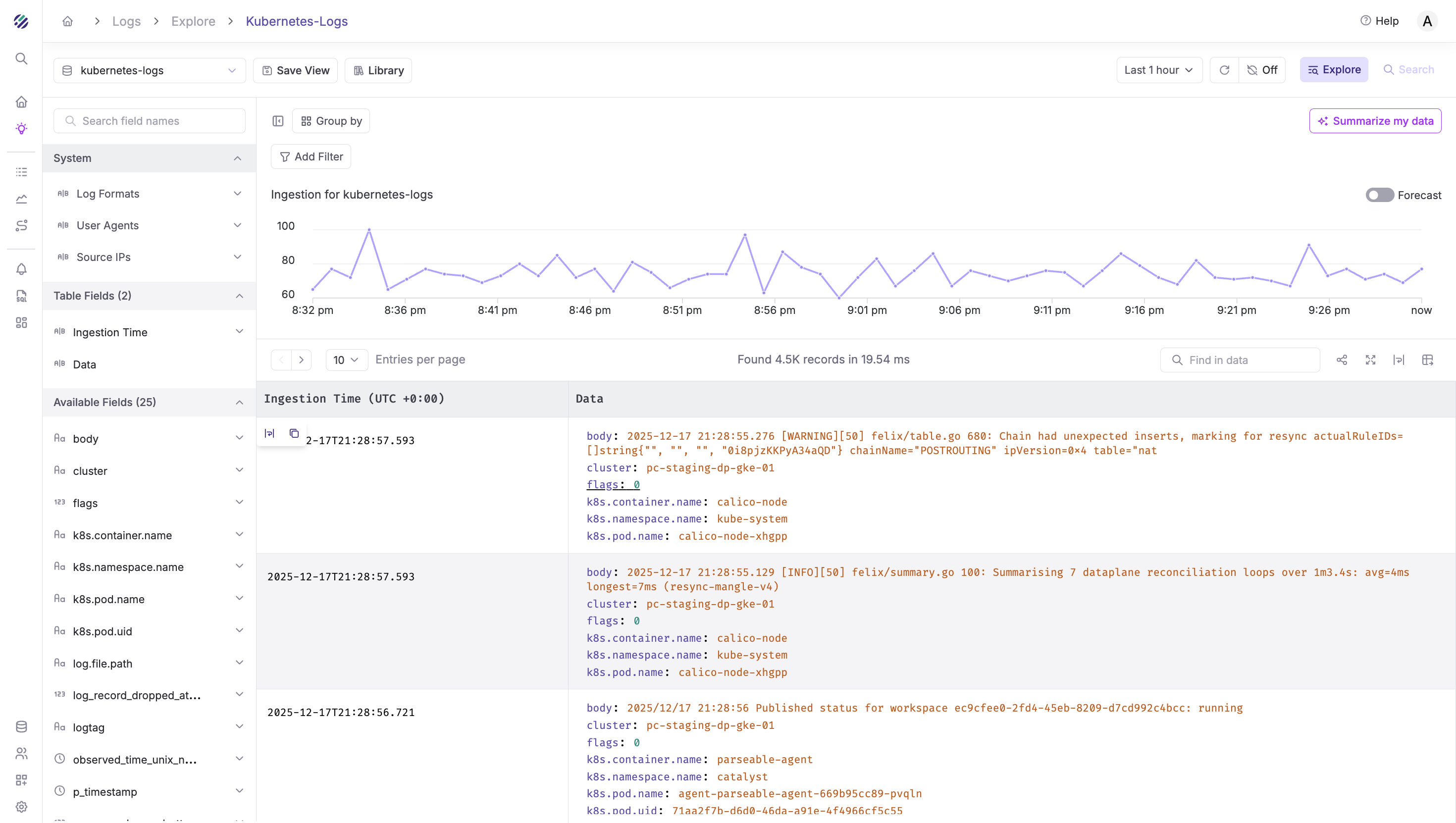1456x823 pixels.
Task: Click the fullscreen expand icon above table
Action: [x=1370, y=360]
